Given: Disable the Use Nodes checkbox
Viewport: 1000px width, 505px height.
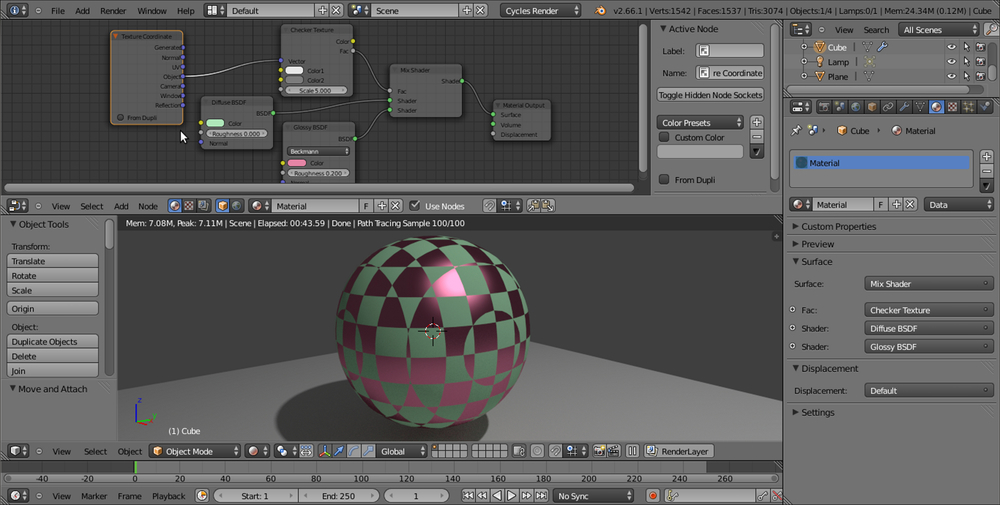Looking at the screenshot, I should pyautogui.click(x=415, y=206).
